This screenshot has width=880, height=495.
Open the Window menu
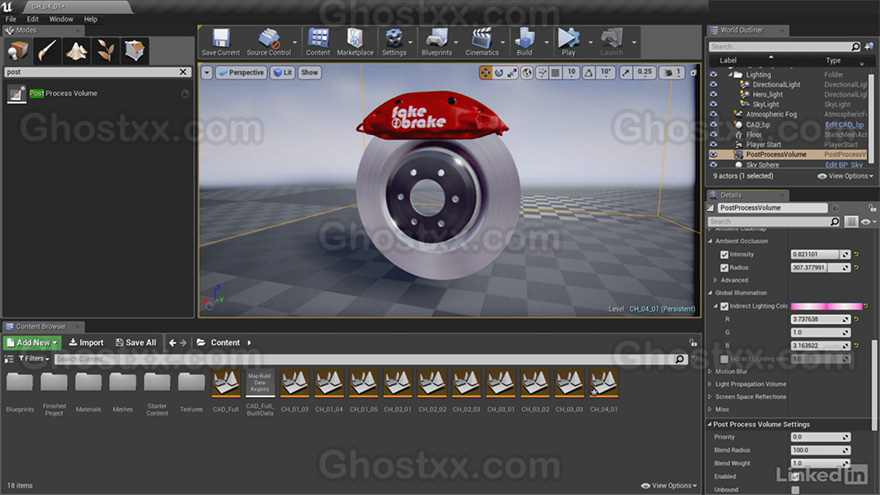[61, 19]
